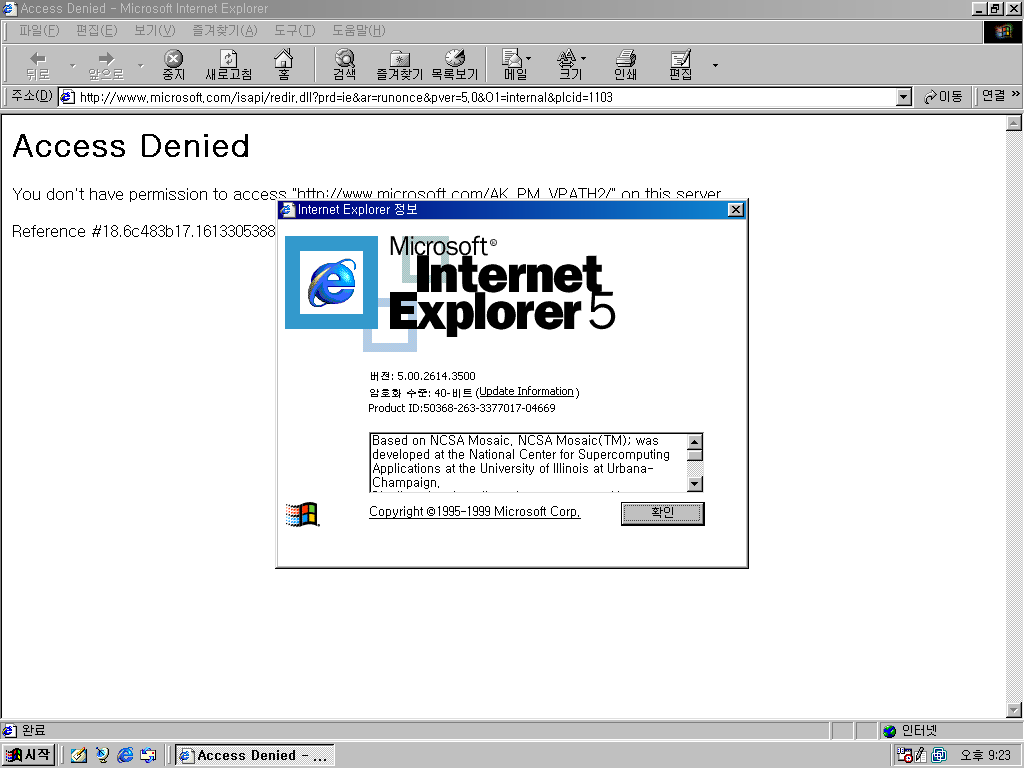Refresh the page with 새로고침 icon

tap(229, 65)
